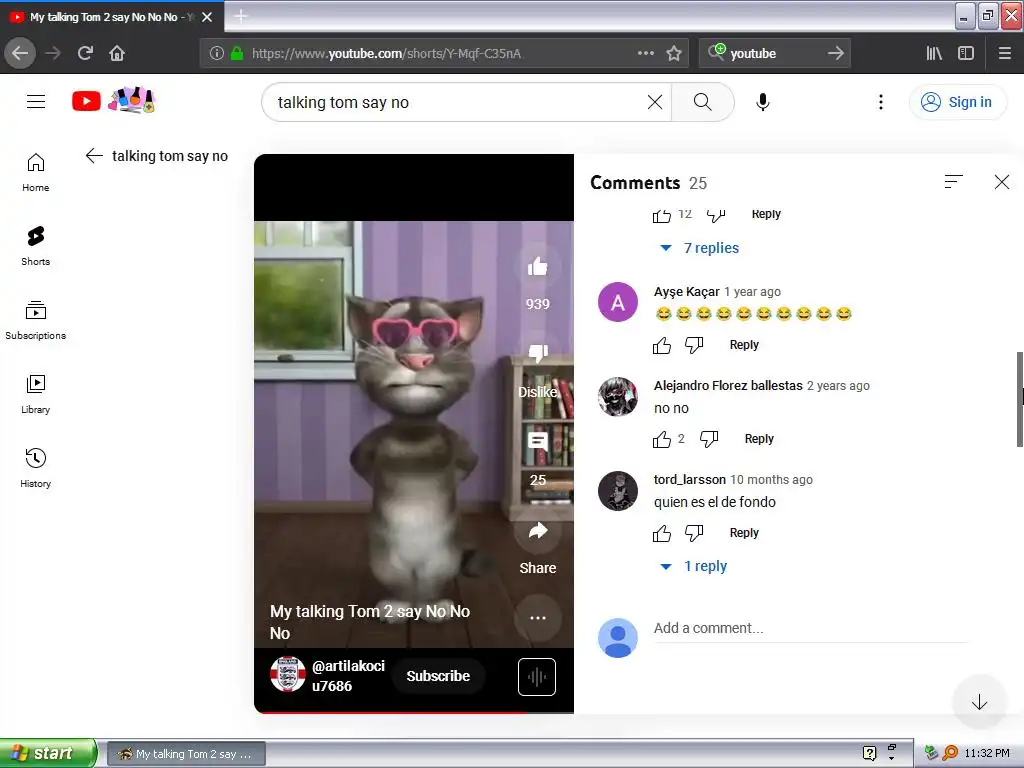This screenshot has width=1024, height=768.
Task: Dislike tord_larsson's comment
Action: [694, 533]
